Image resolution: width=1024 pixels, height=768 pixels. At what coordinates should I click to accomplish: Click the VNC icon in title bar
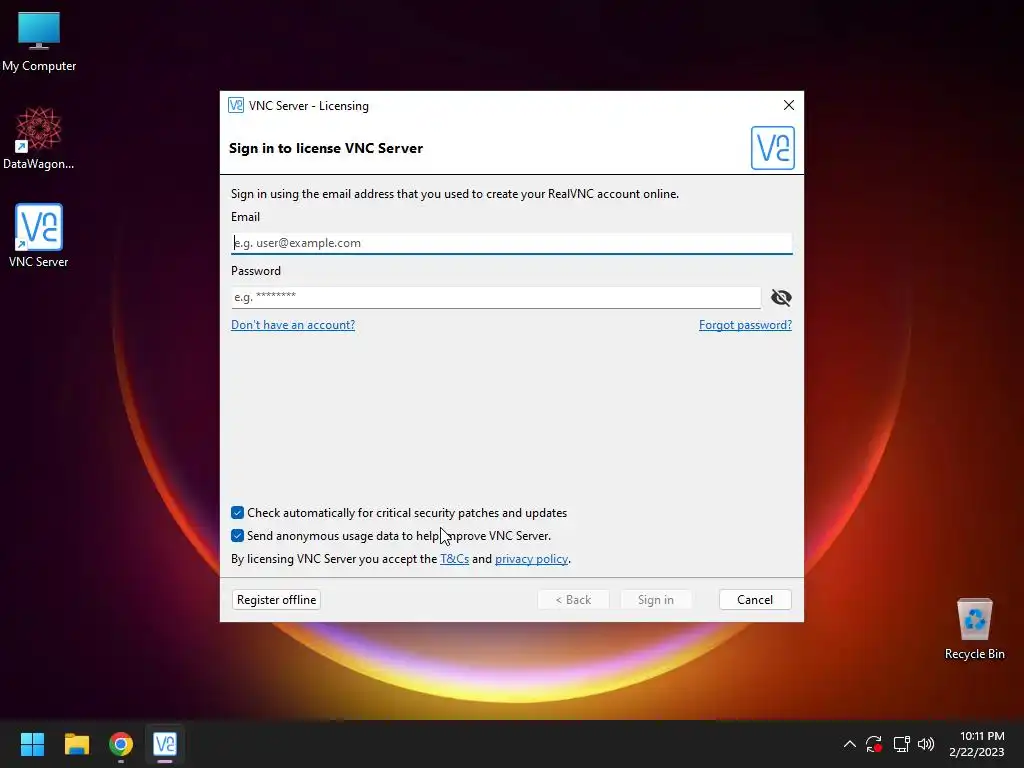tap(236, 105)
